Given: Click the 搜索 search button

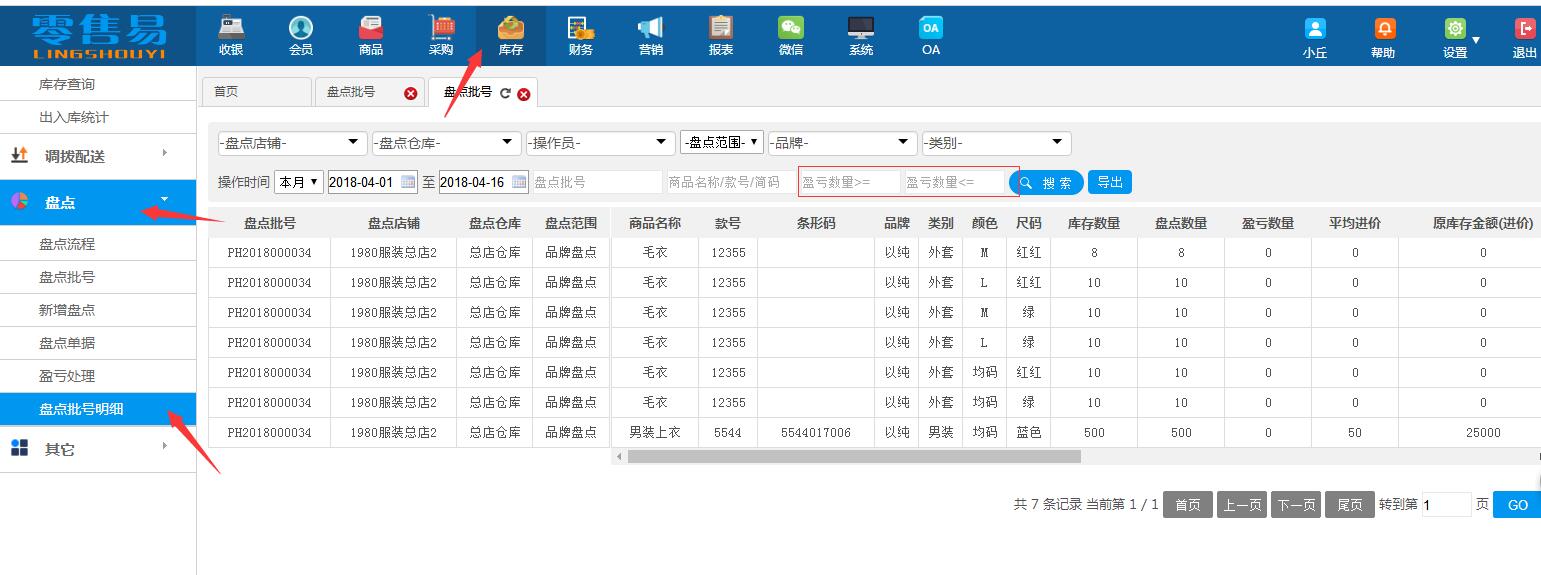Looking at the screenshot, I should tap(1046, 183).
